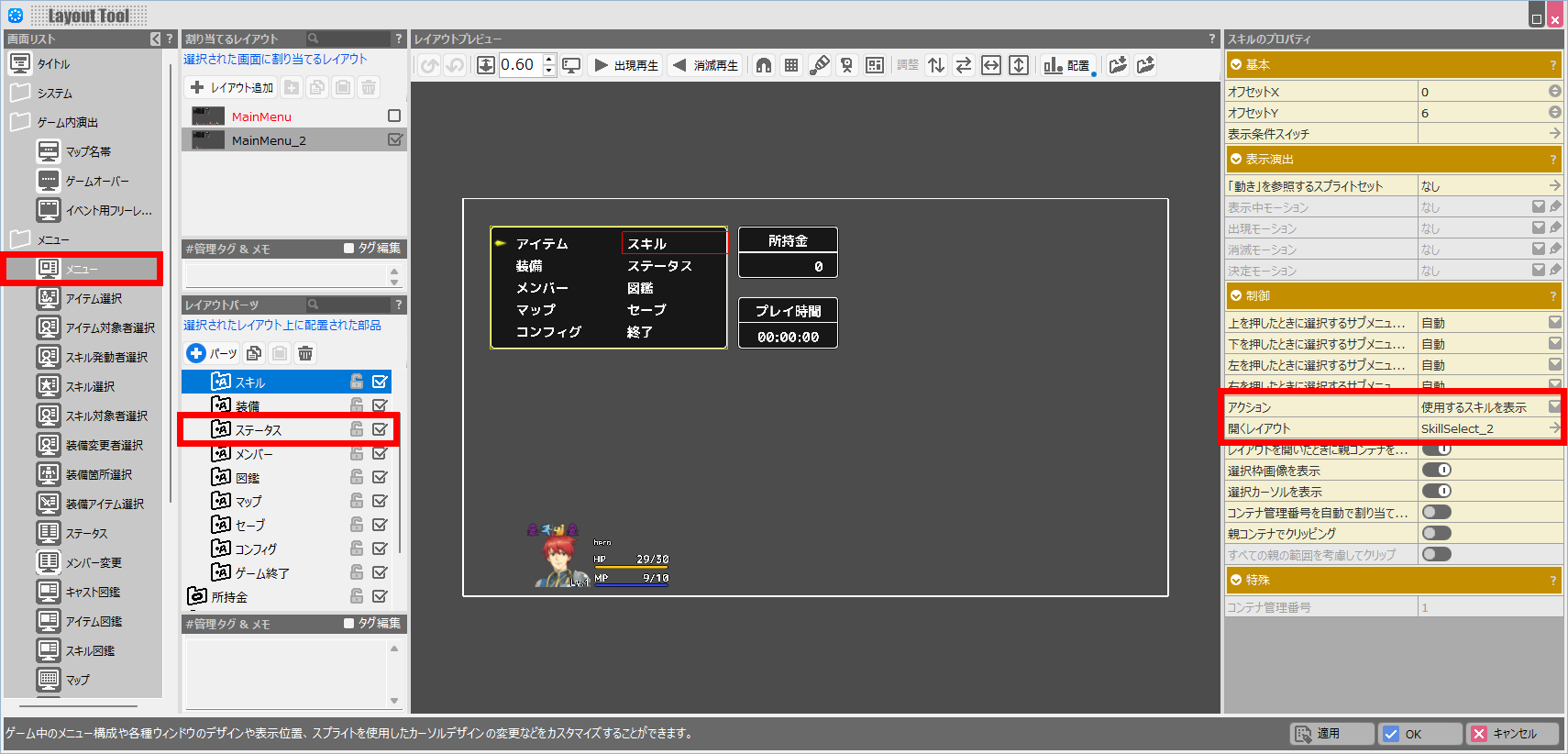Click the lock icon on the 装備 part
The image size is (1568, 754).
(357, 405)
